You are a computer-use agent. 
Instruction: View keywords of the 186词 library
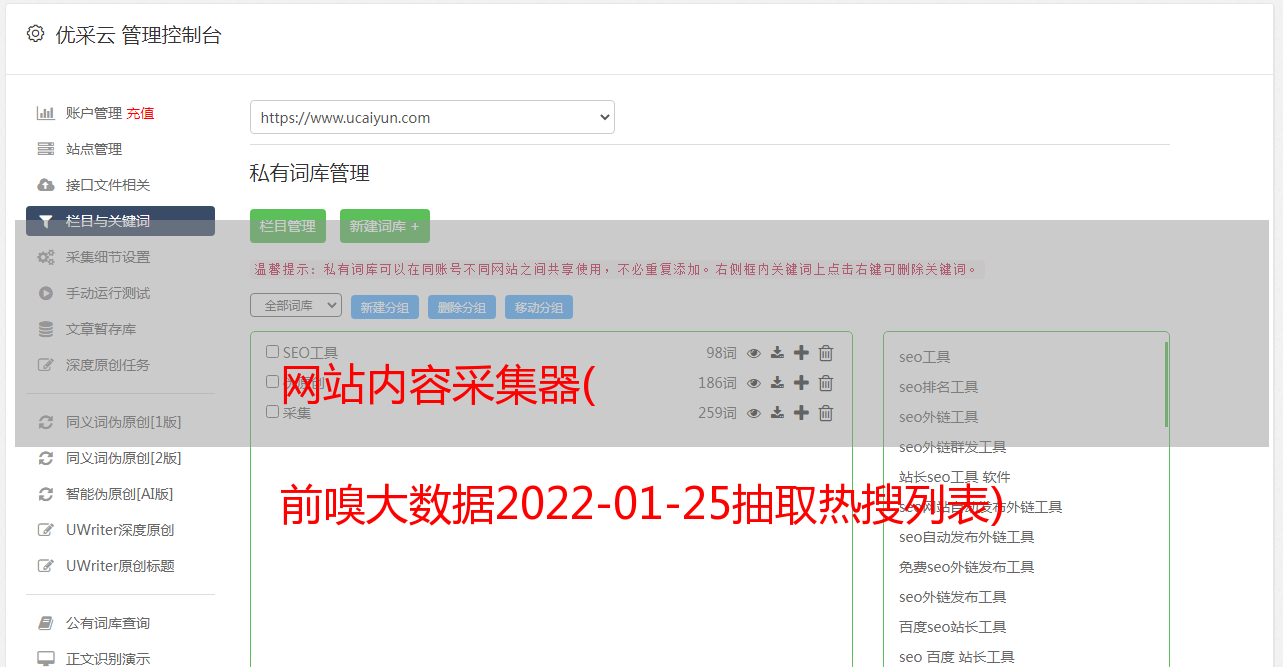754,383
